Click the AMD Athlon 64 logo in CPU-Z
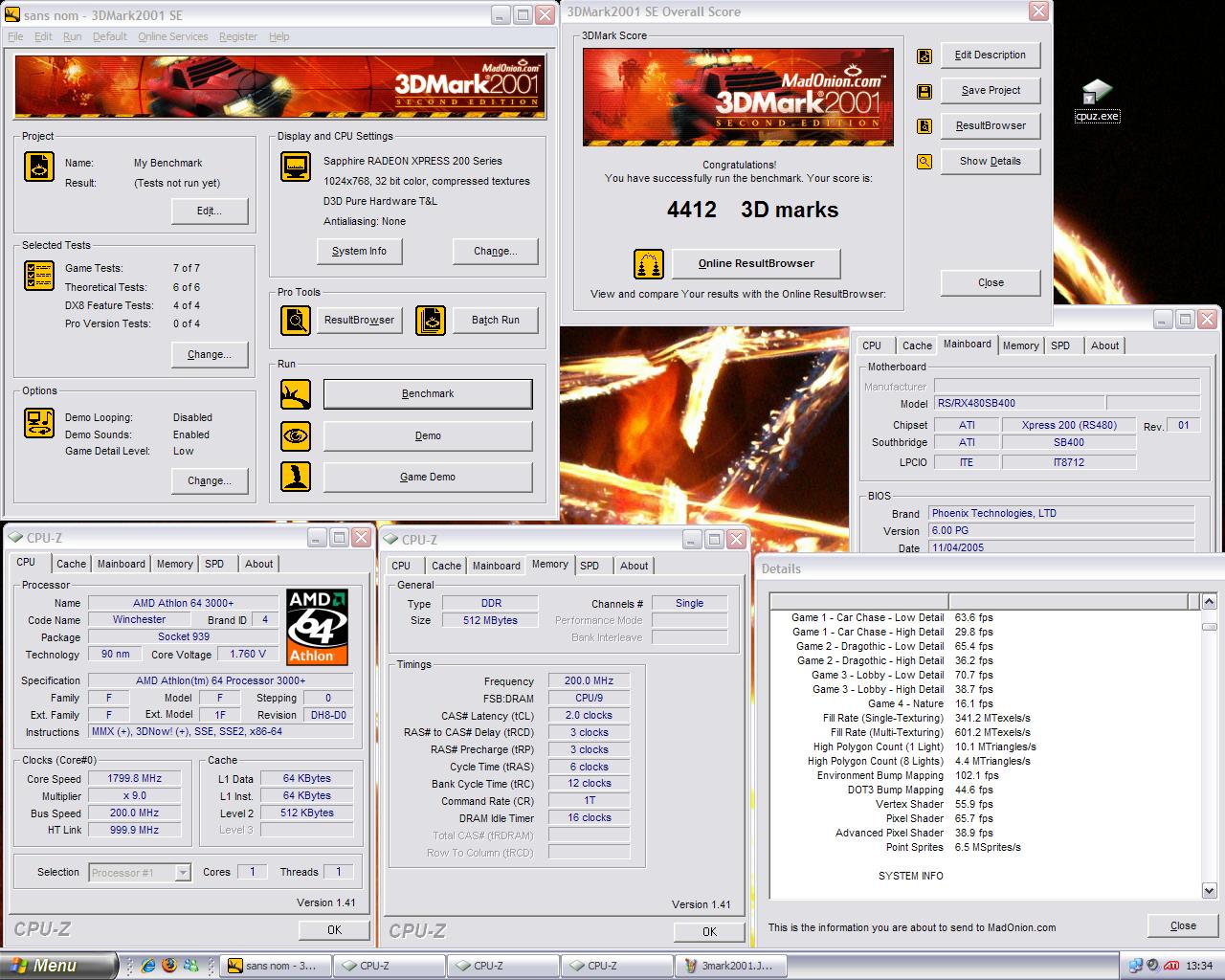This screenshot has height=980, width=1225. pyautogui.click(x=318, y=627)
